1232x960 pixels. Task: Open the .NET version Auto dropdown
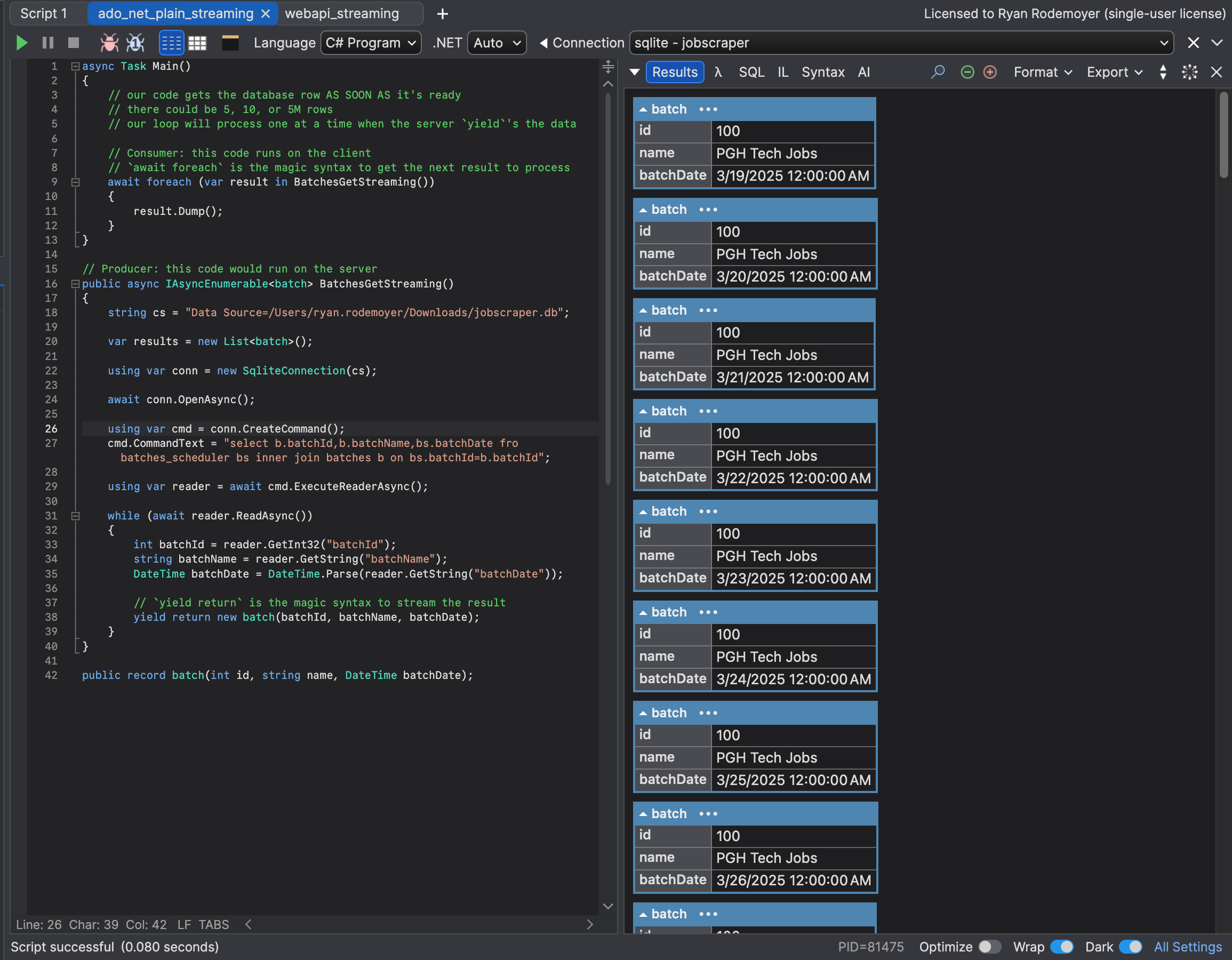(497, 43)
